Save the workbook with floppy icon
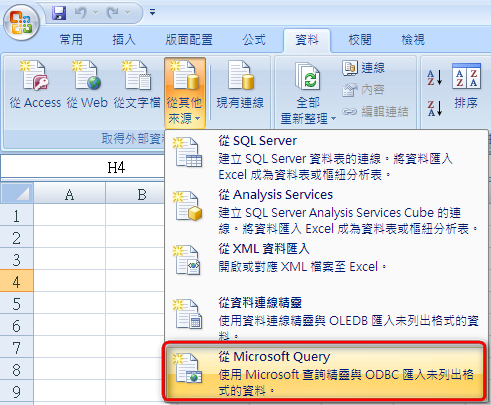491x405 pixels. [59, 13]
